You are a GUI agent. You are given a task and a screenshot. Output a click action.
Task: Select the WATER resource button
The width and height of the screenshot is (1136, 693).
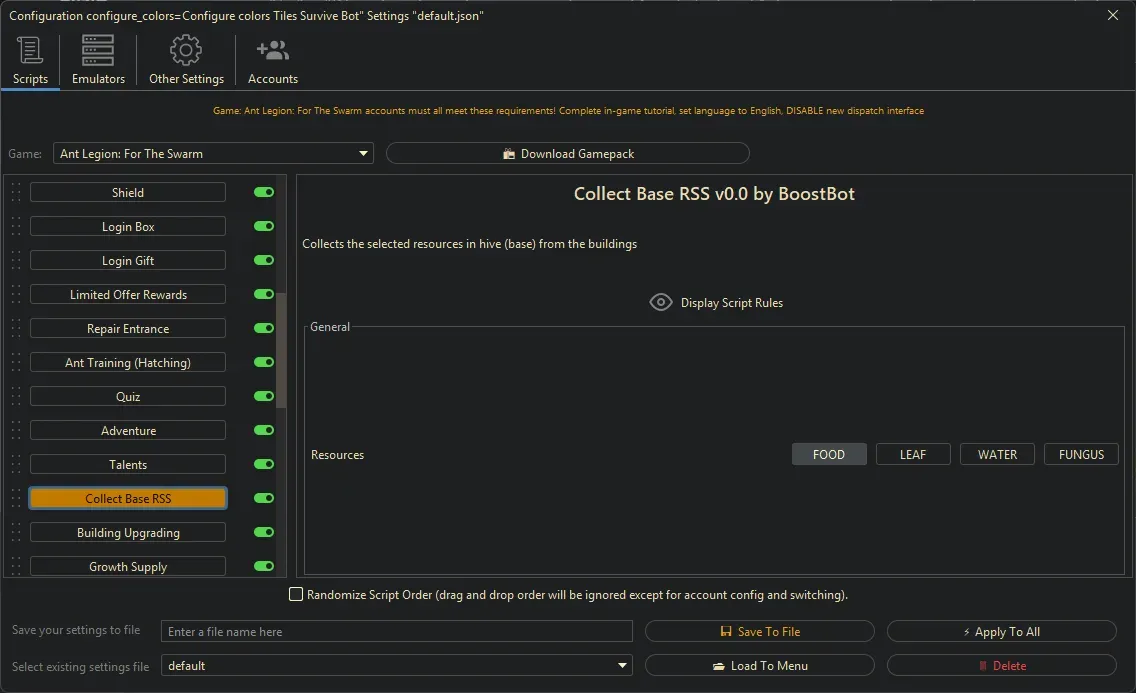pos(997,455)
